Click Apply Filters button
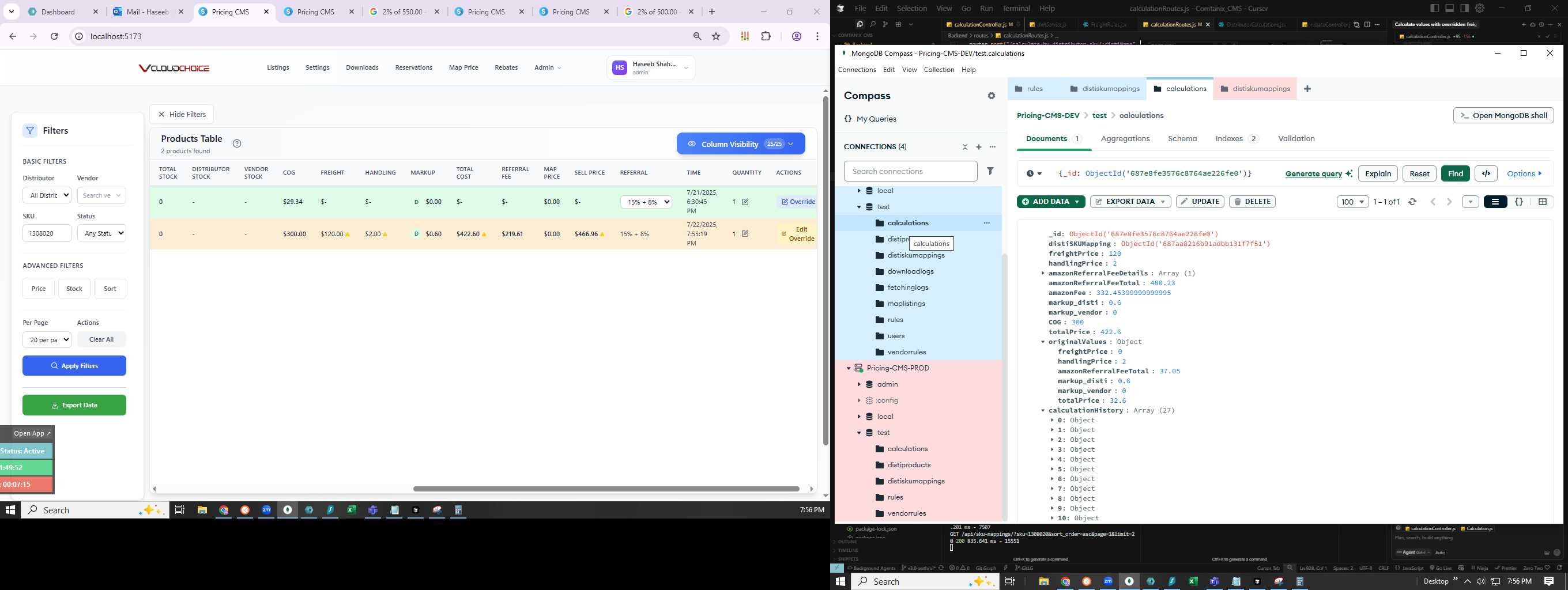Viewport: 1568px width, 590px height. click(74, 365)
